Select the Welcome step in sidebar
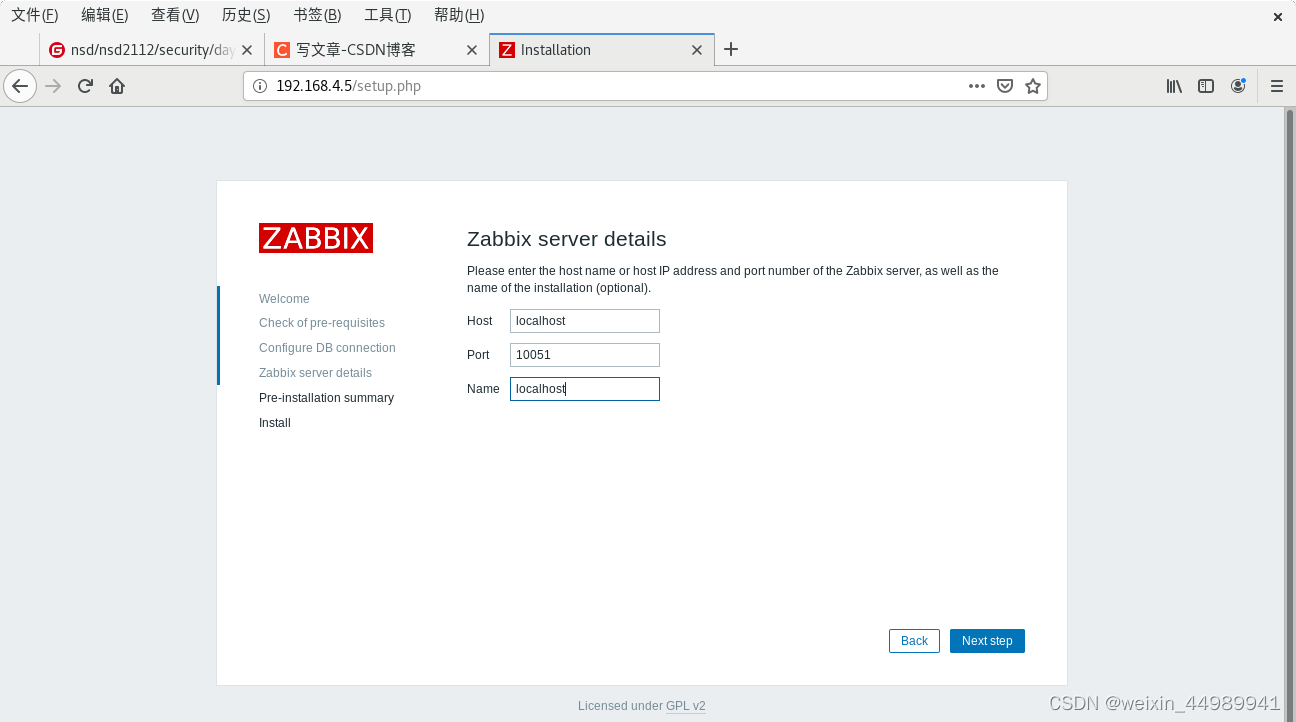This screenshot has width=1296, height=722. point(284,299)
